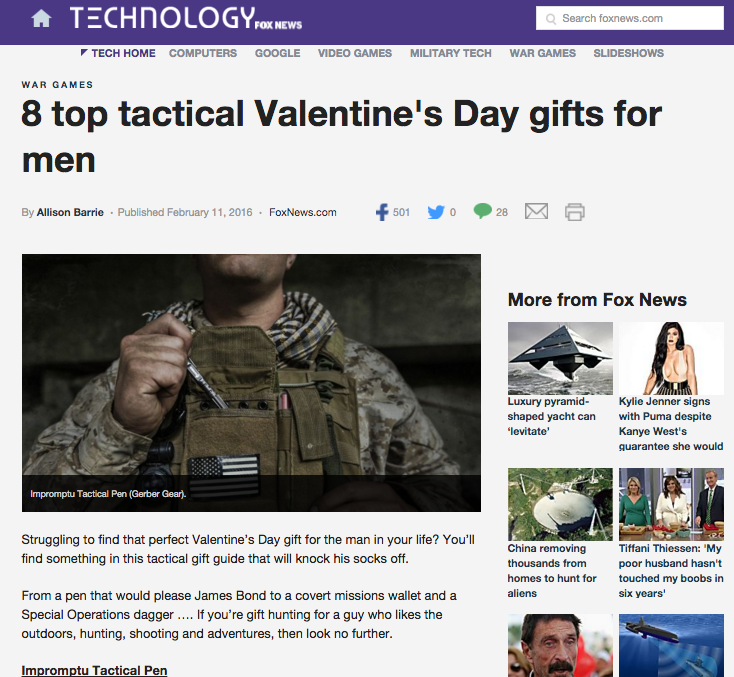The height and width of the screenshot is (677, 734).
Task: Email article using envelope icon
Action: [x=536, y=212]
